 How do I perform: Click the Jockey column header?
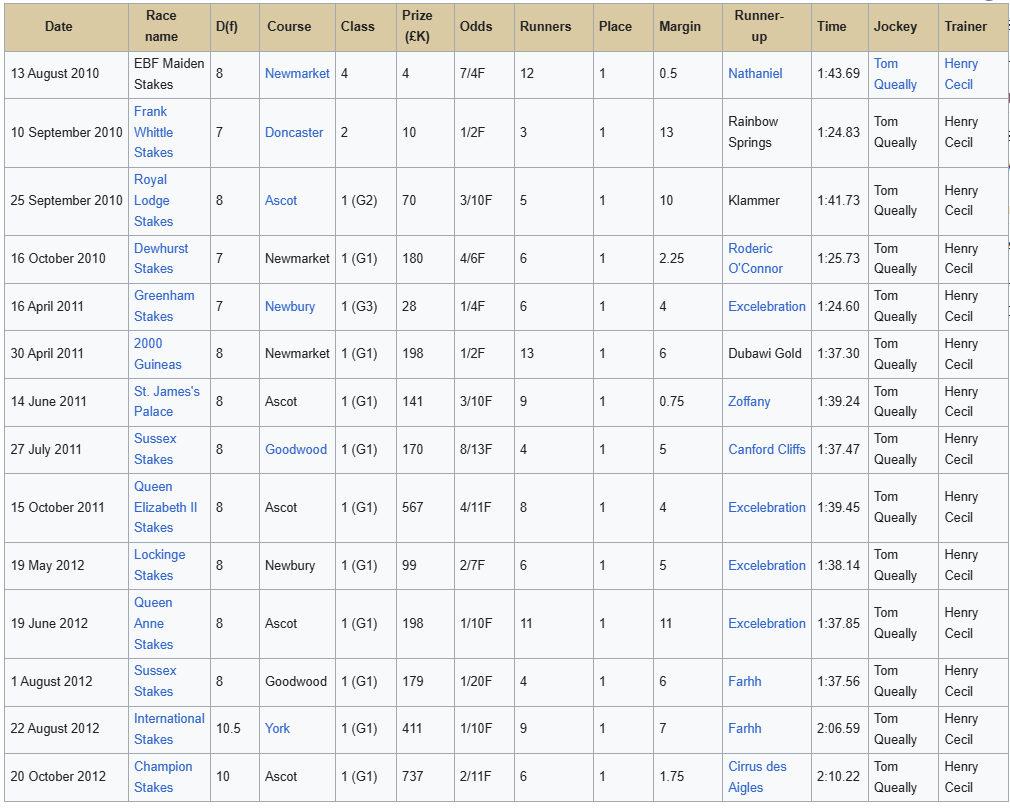(x=903, y=26)
